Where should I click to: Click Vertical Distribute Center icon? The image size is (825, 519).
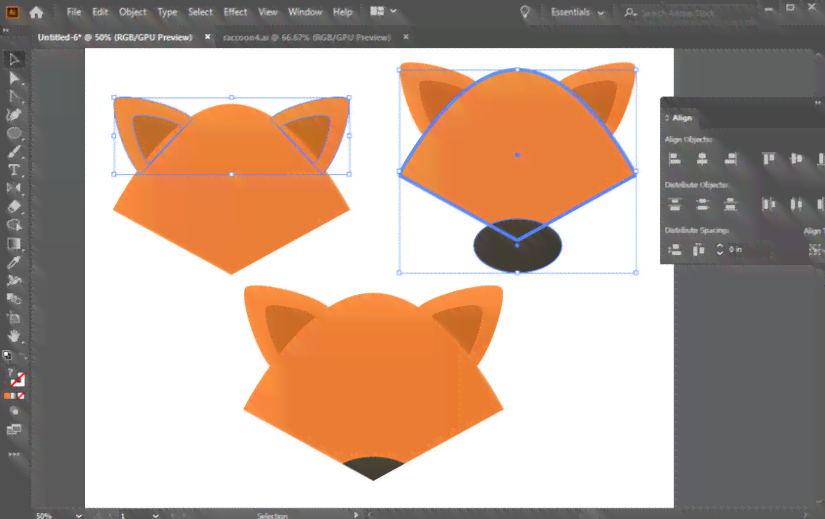(x=702, y=204)
